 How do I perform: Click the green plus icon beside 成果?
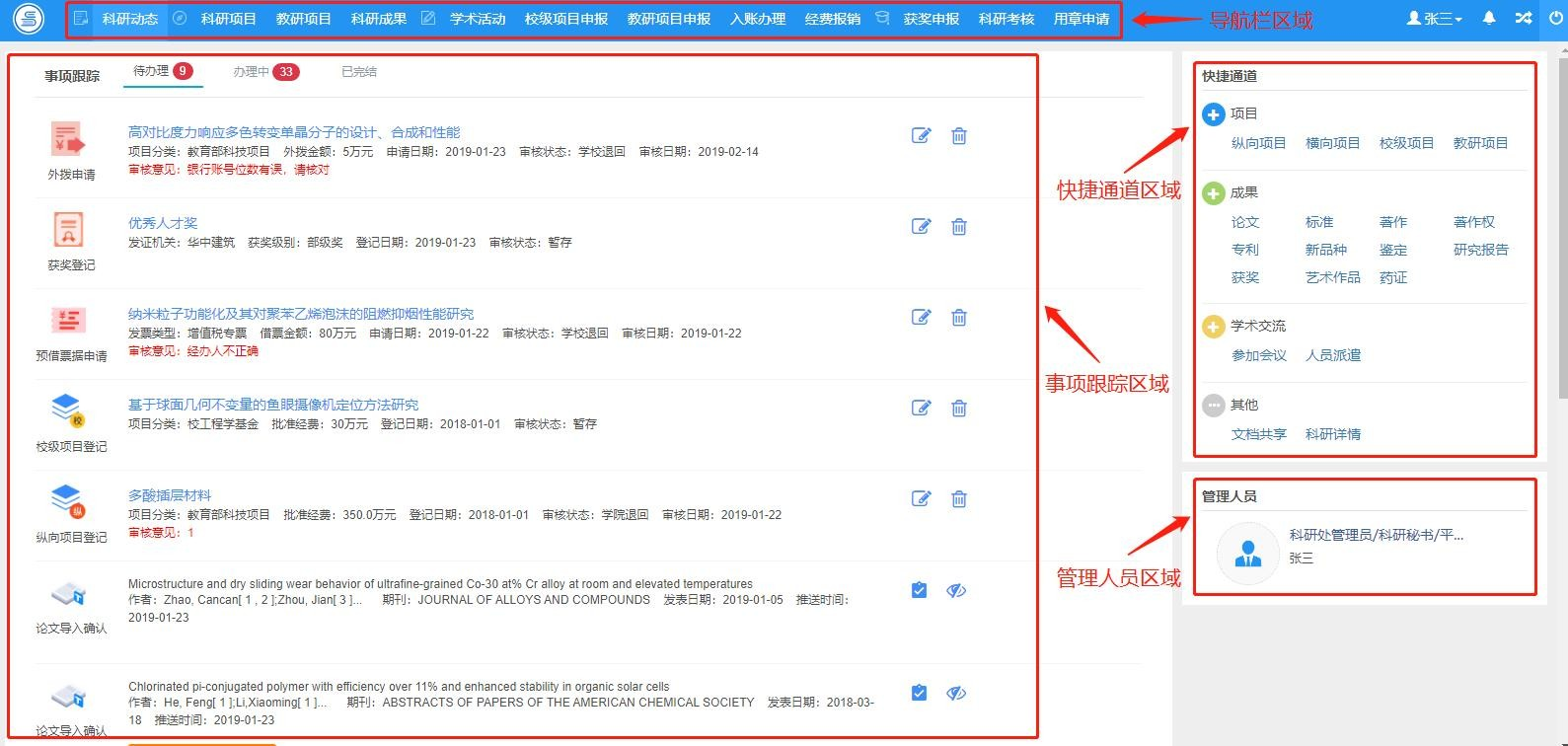tap(1214, 193)
